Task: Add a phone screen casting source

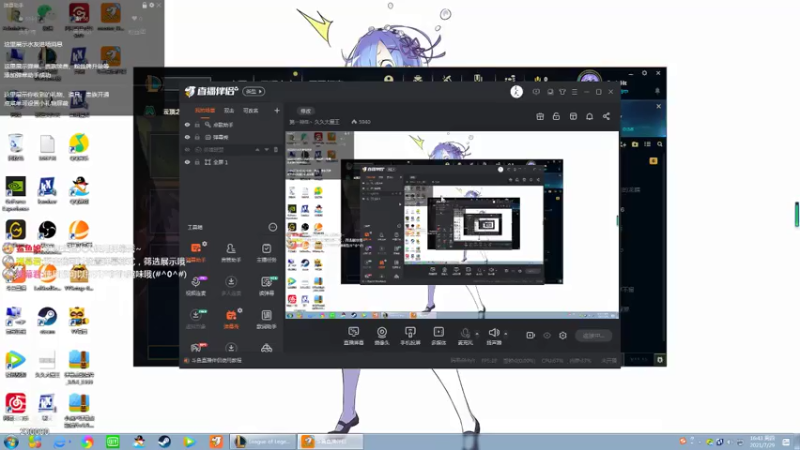Action: (410, 336)
